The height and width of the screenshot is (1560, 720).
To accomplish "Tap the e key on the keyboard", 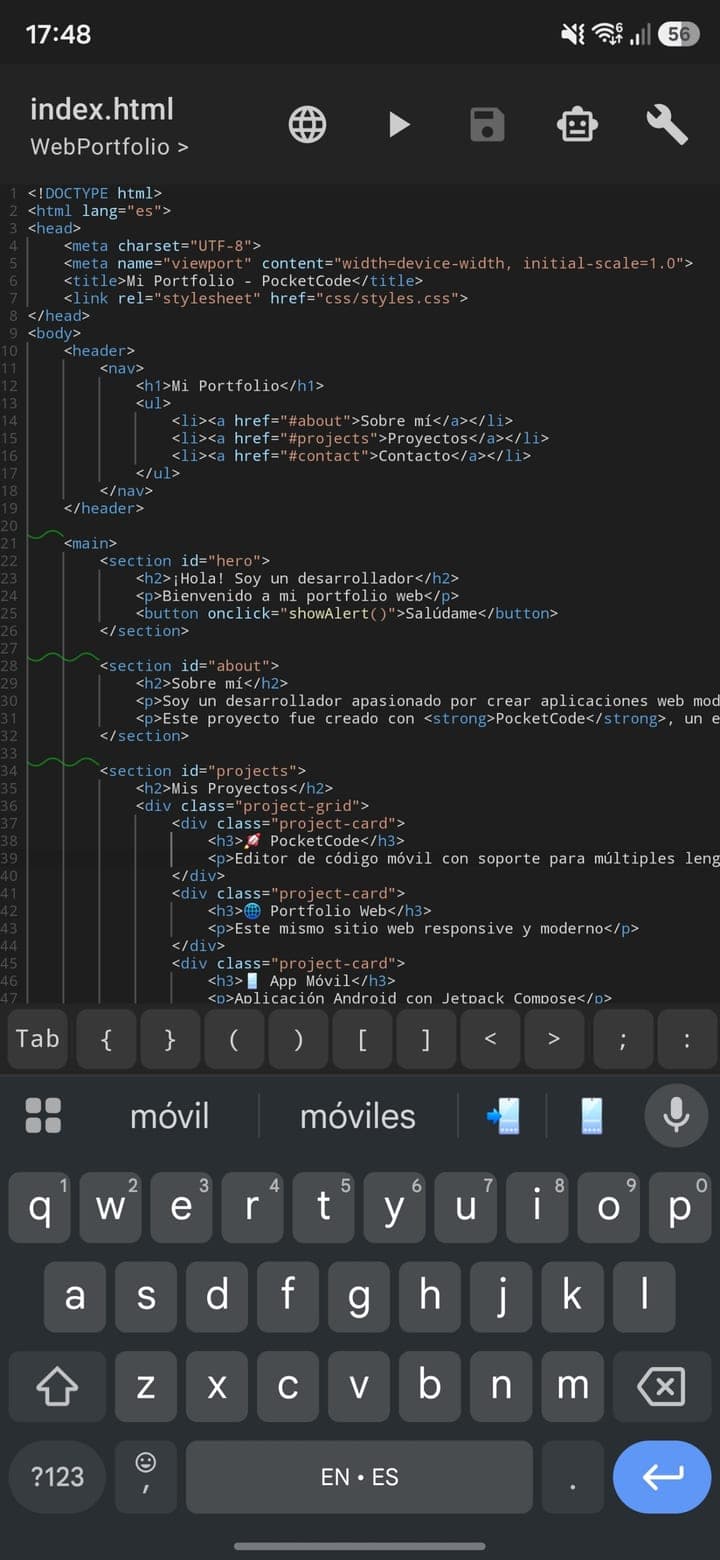I will (x=182, y=1207).
